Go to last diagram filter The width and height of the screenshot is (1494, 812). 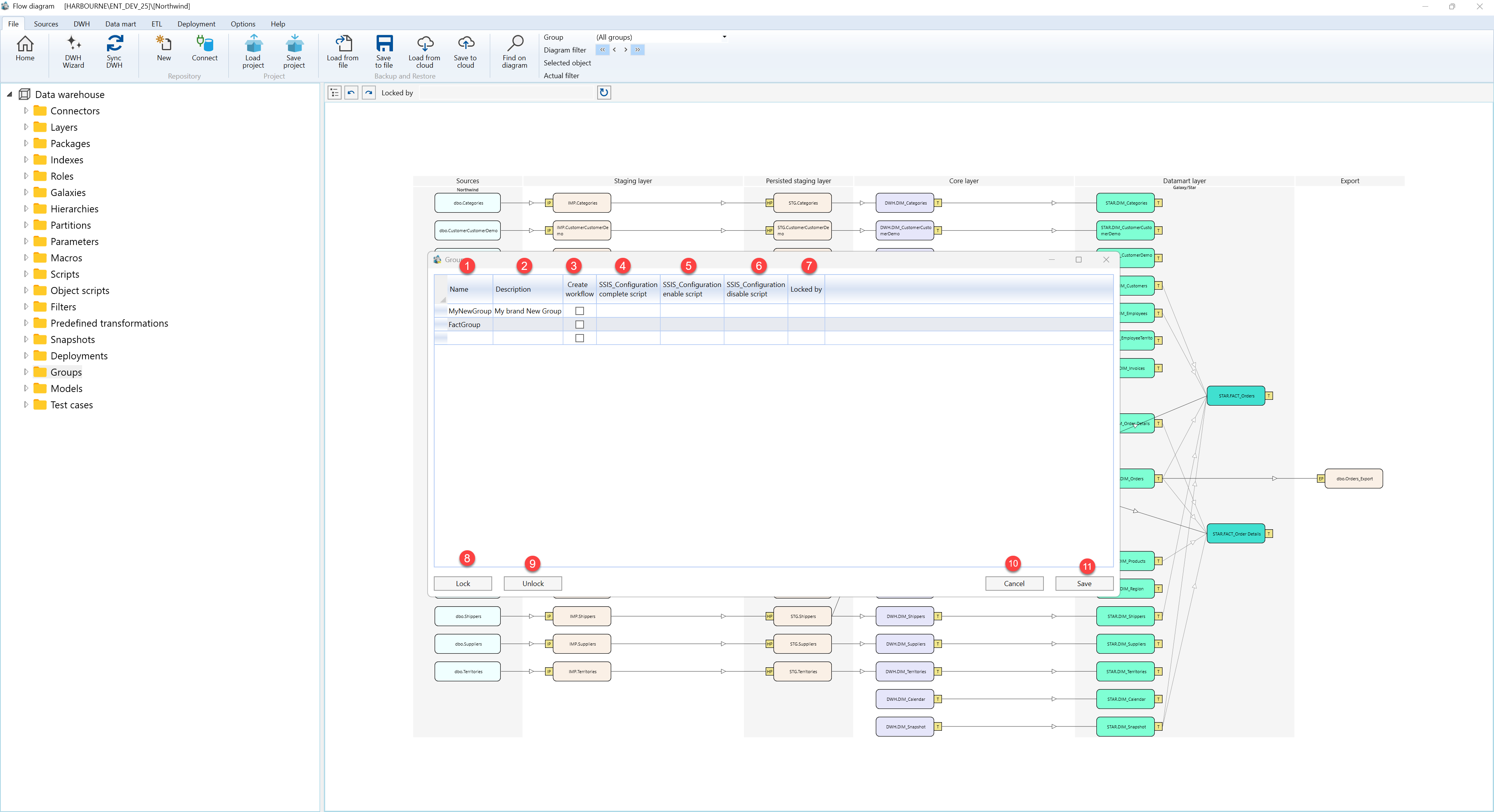click(637, 50)
